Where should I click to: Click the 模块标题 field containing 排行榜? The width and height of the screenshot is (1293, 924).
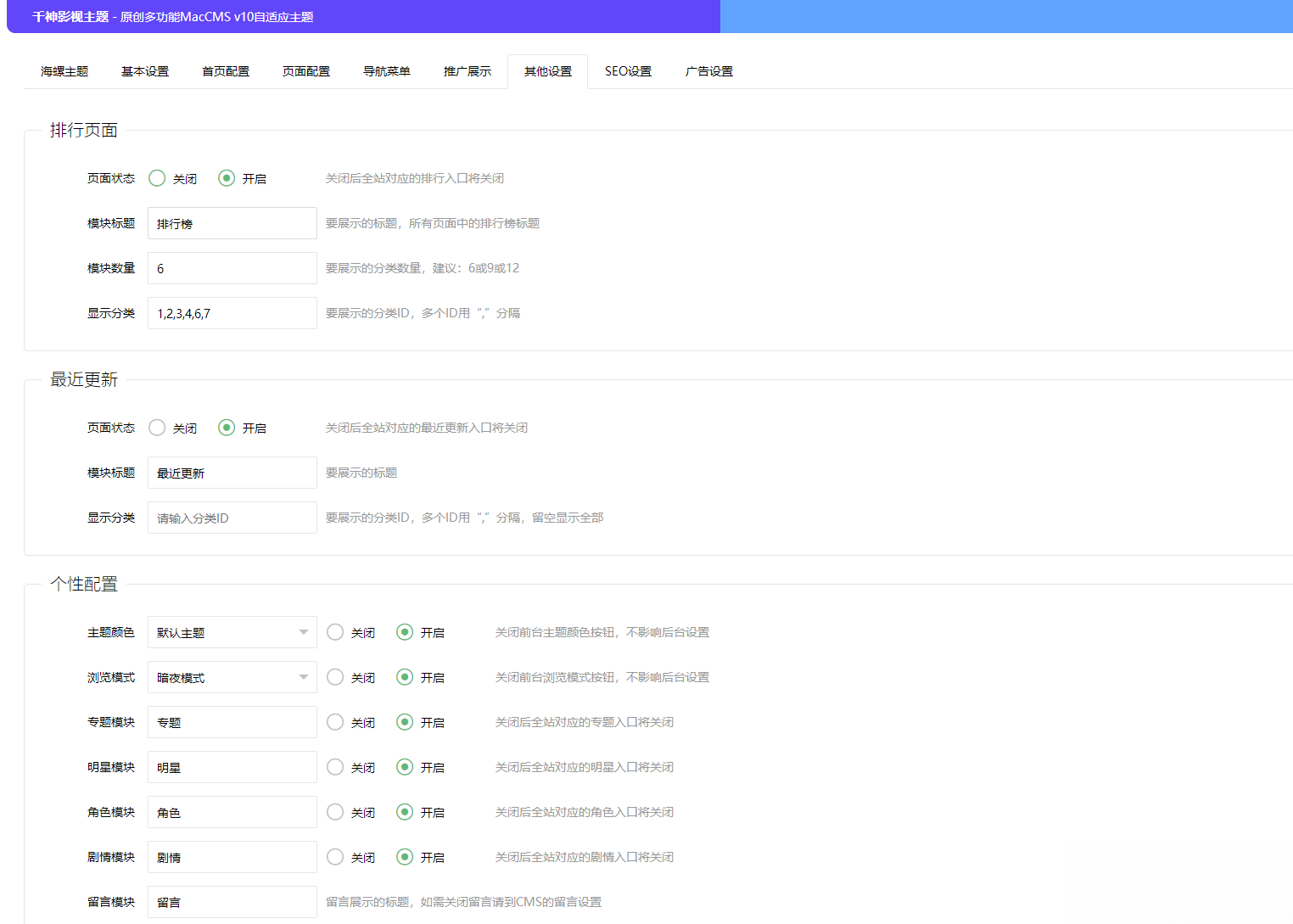[232, 223]
